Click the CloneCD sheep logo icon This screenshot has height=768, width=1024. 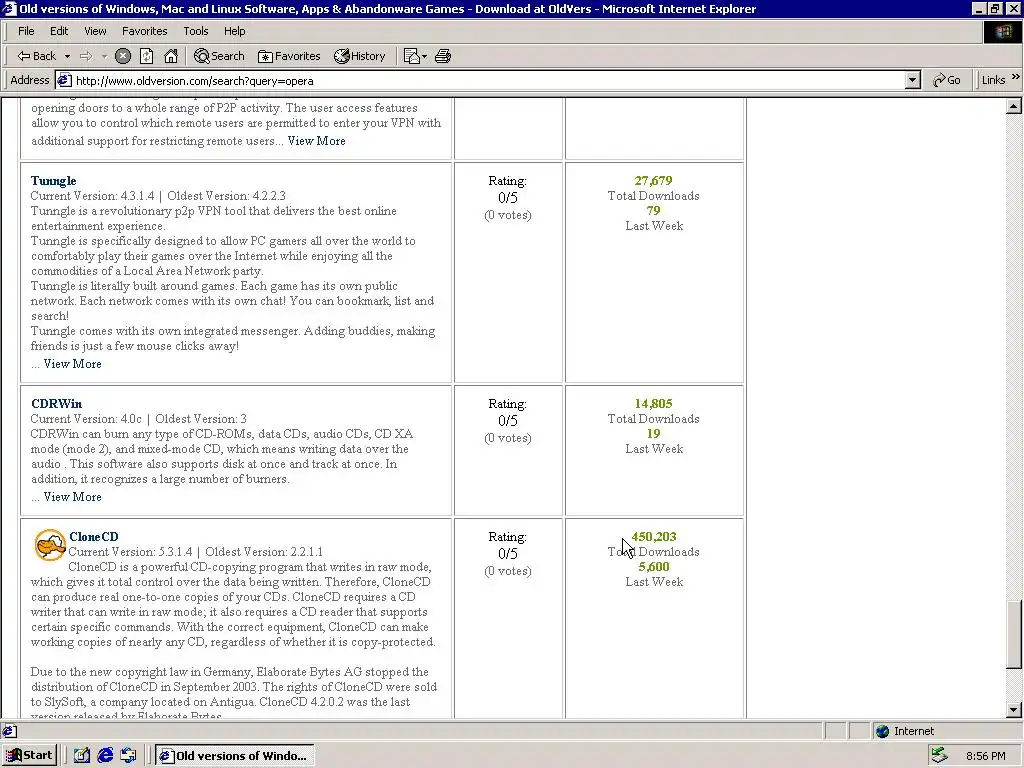point(50,545)
